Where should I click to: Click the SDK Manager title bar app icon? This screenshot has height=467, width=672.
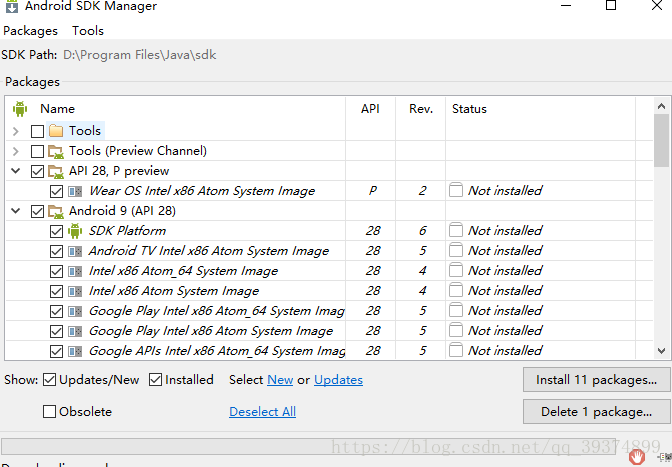(x=12, y=6)
